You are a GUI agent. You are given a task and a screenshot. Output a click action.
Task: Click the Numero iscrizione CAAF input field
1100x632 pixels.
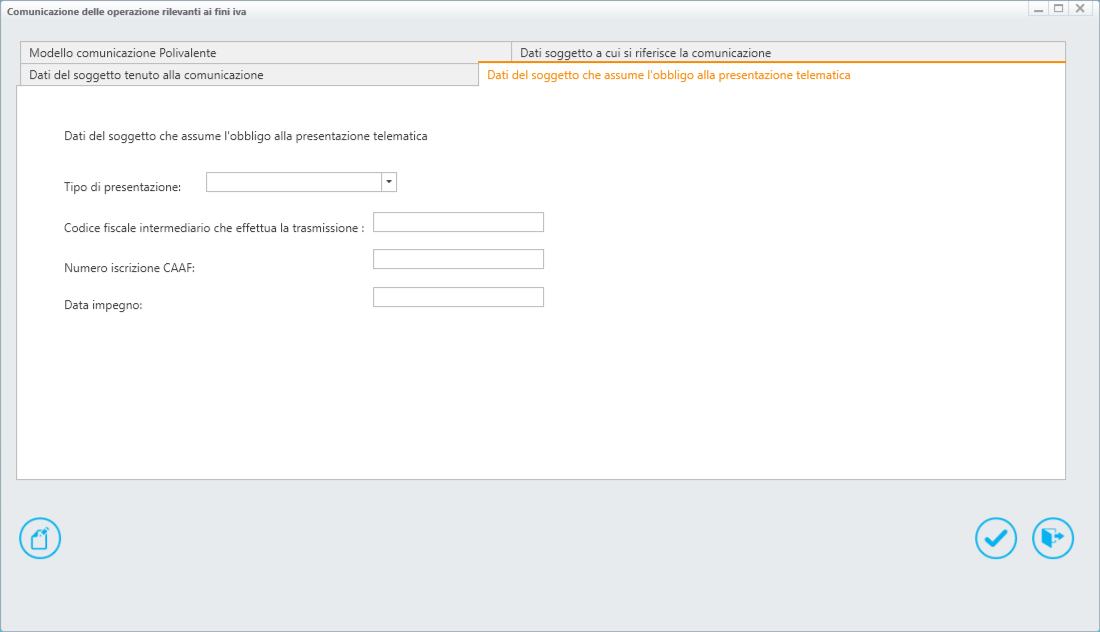click(x=458, y=259)
